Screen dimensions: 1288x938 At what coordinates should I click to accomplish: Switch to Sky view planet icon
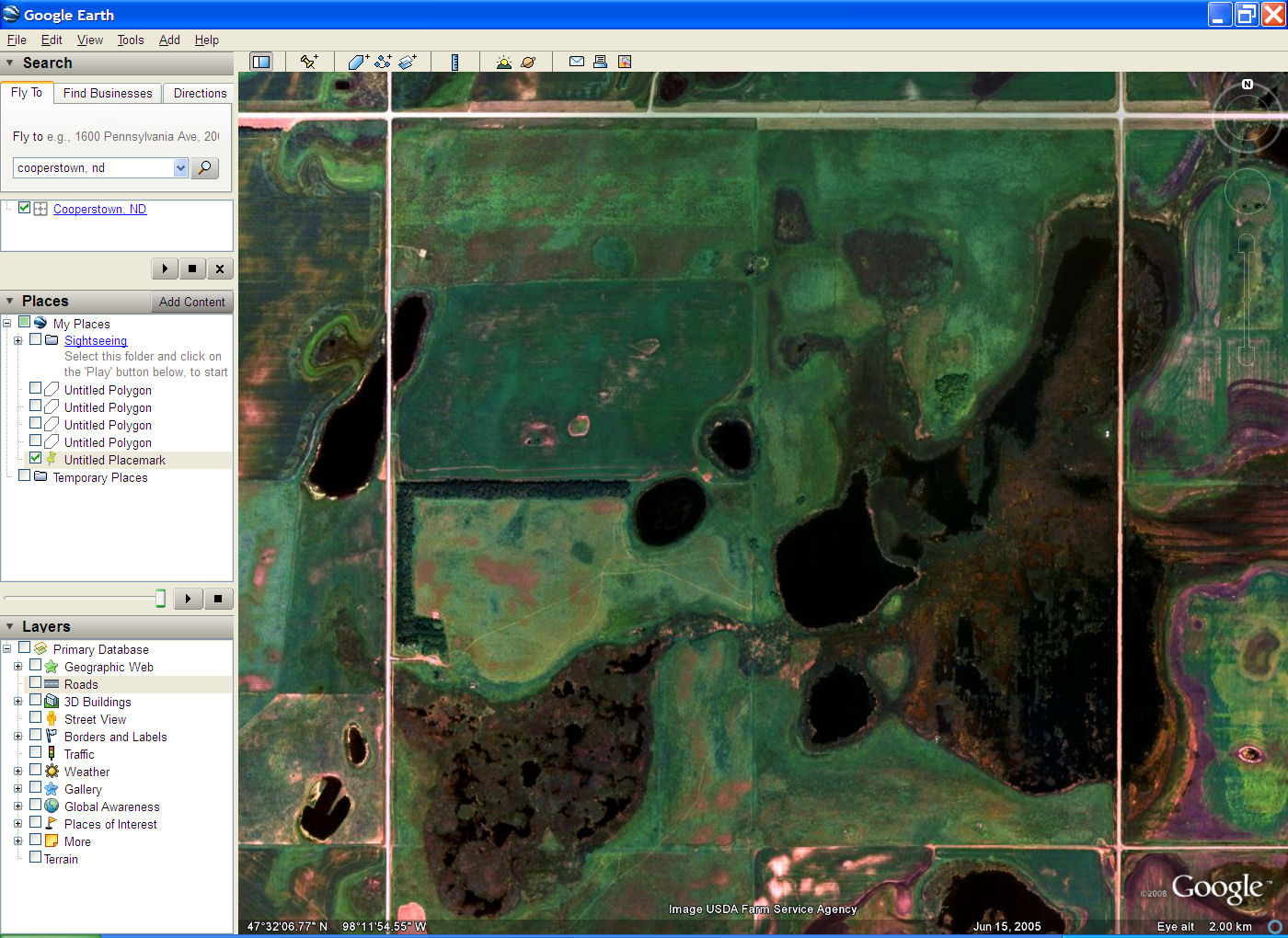pyautogui.click(x=528, y=62)
